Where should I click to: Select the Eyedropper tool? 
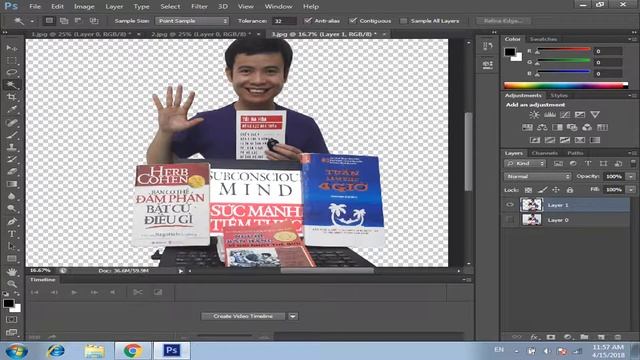11,109
